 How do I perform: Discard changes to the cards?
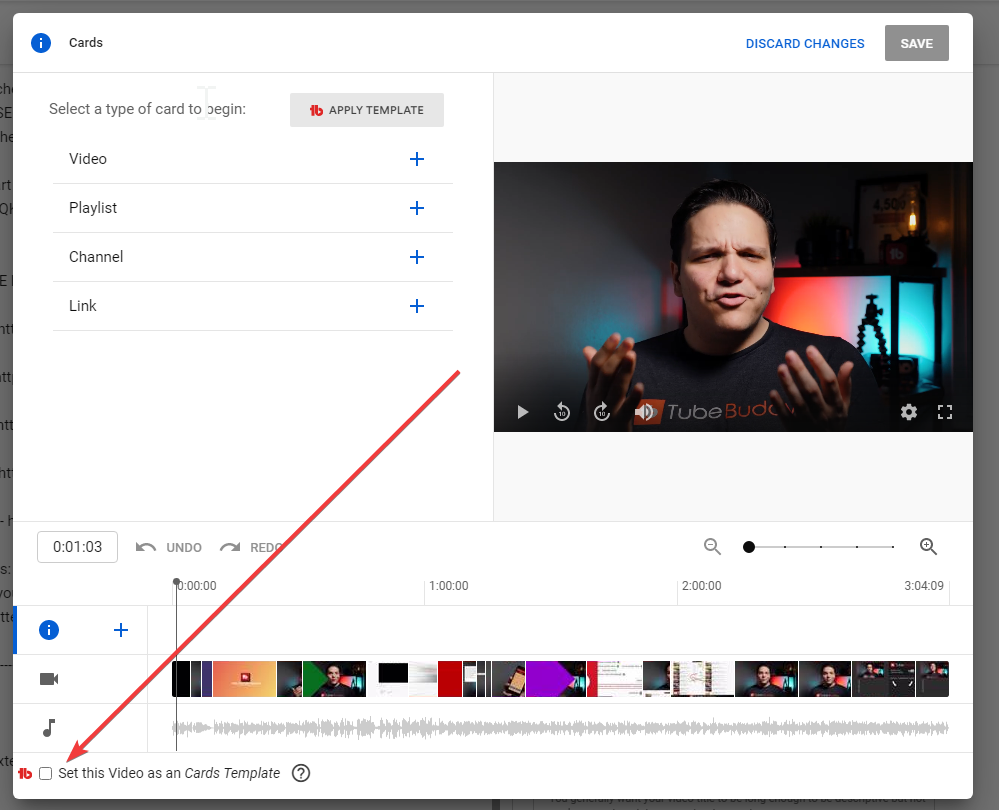[x=805, y=44]
